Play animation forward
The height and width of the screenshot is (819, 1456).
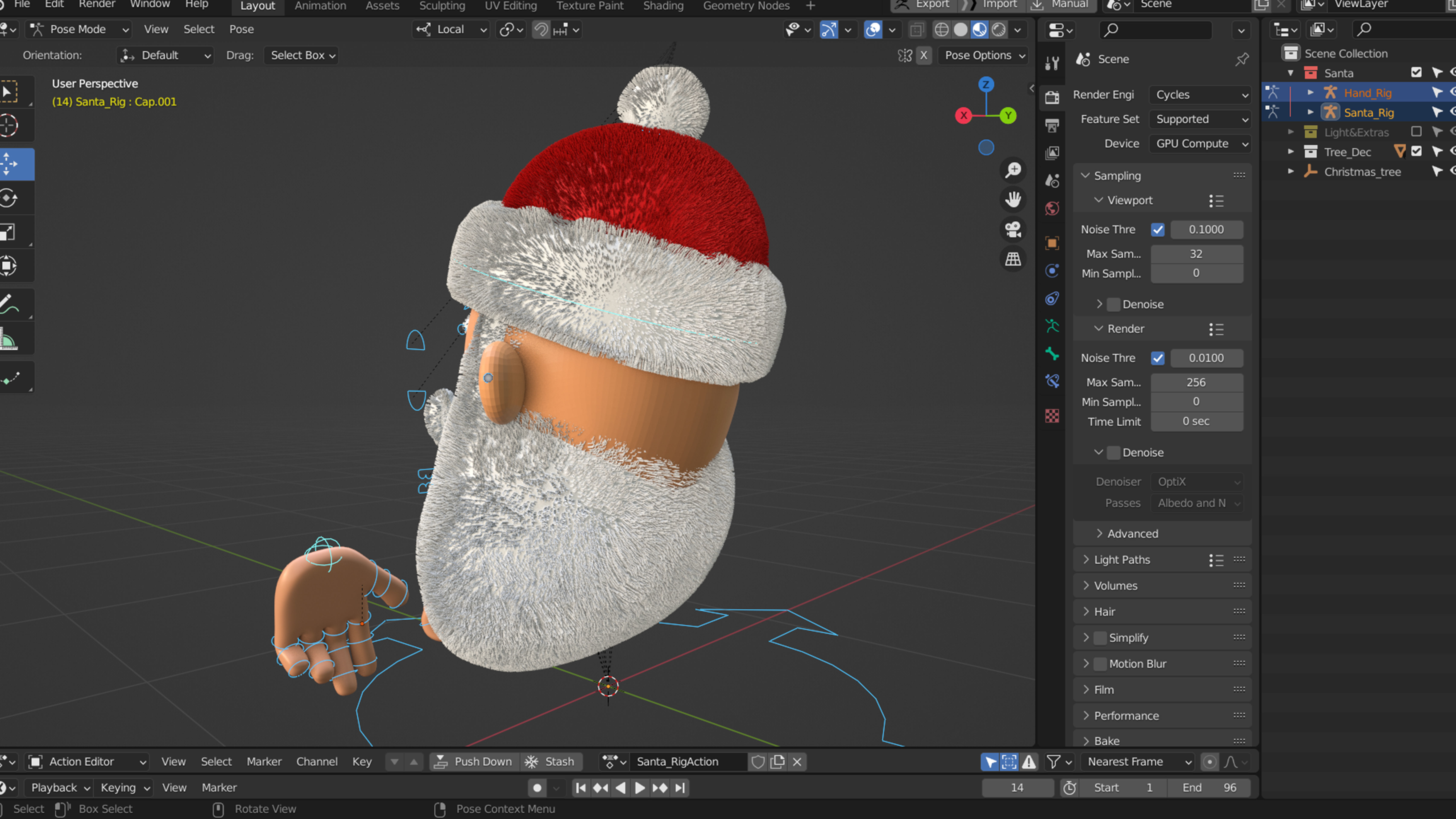pyautogui.click(x=640, y=787)
